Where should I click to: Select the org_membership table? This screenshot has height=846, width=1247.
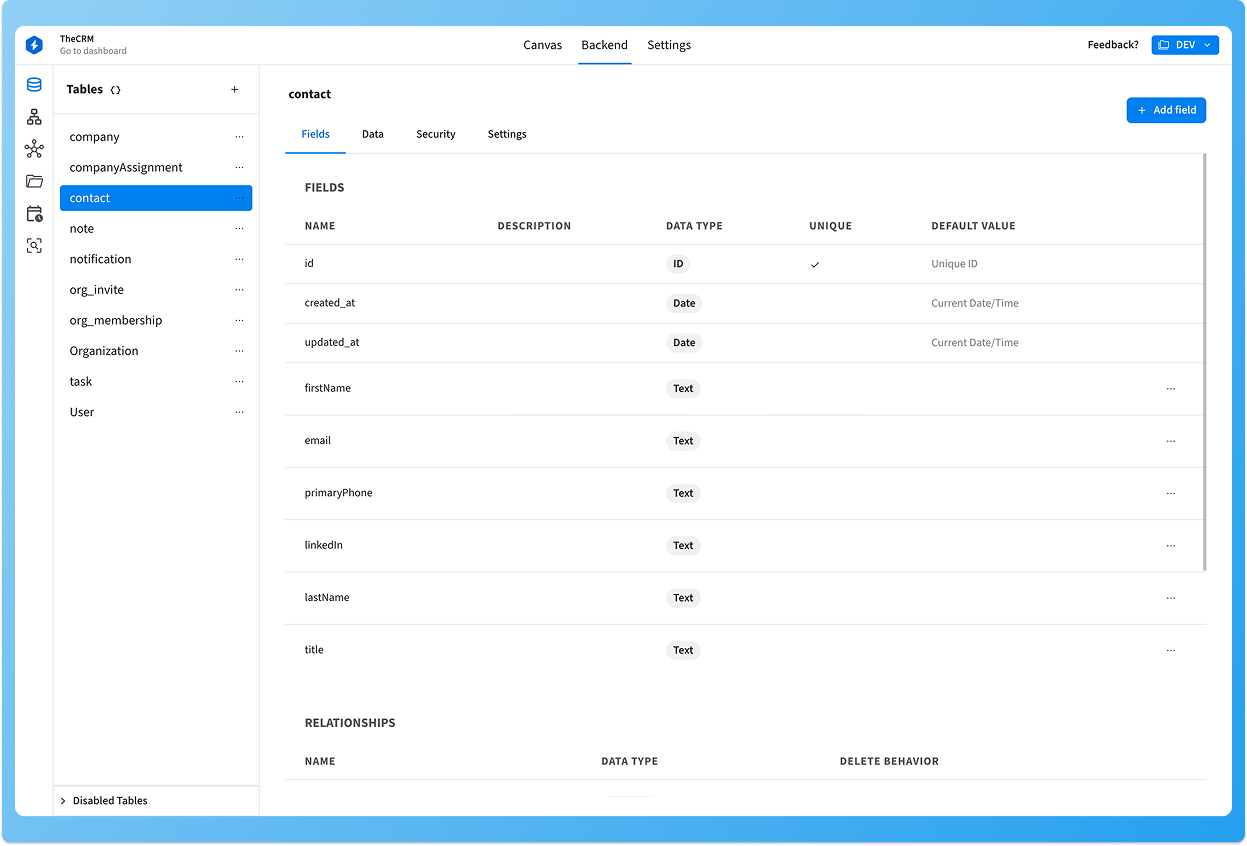(116, 321)
